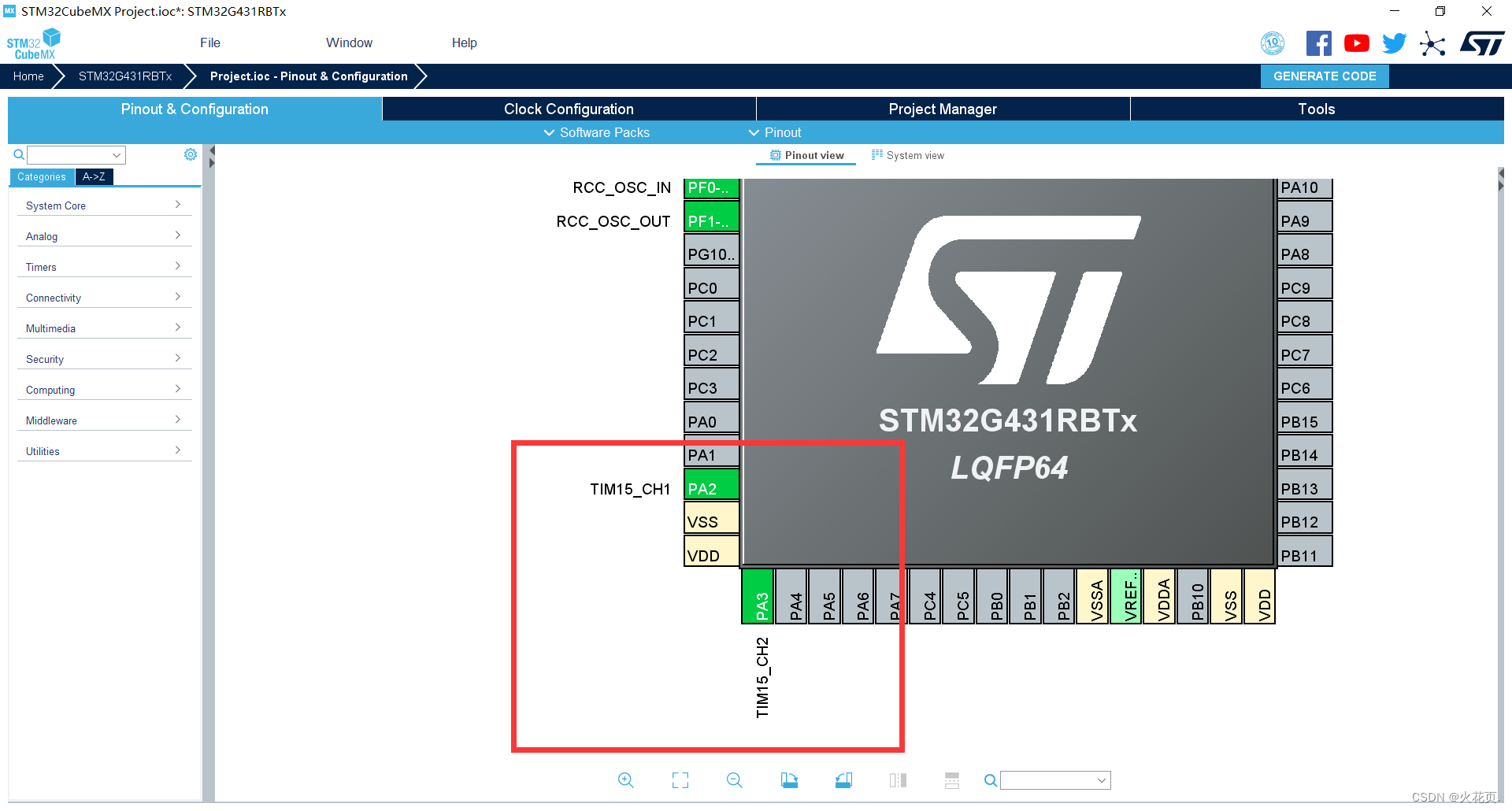
Task: Rotate the chip view counter-clockwise
Action: coord(843,780)
